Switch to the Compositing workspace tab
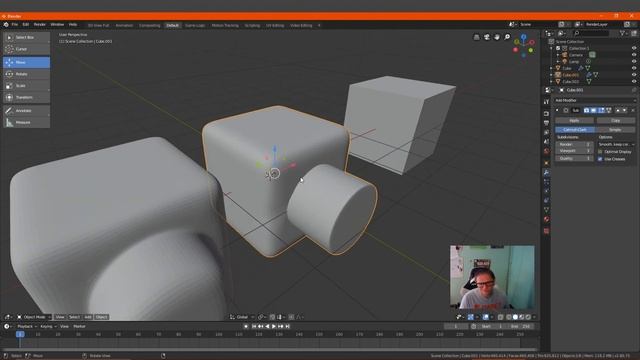Screen dimensions: 640x360 pos(150,25)
